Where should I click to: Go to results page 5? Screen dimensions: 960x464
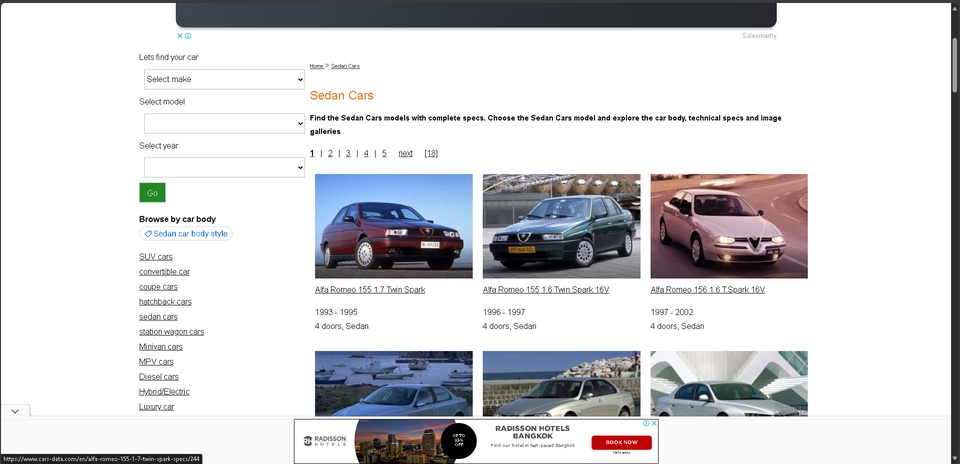pos(384,154)
